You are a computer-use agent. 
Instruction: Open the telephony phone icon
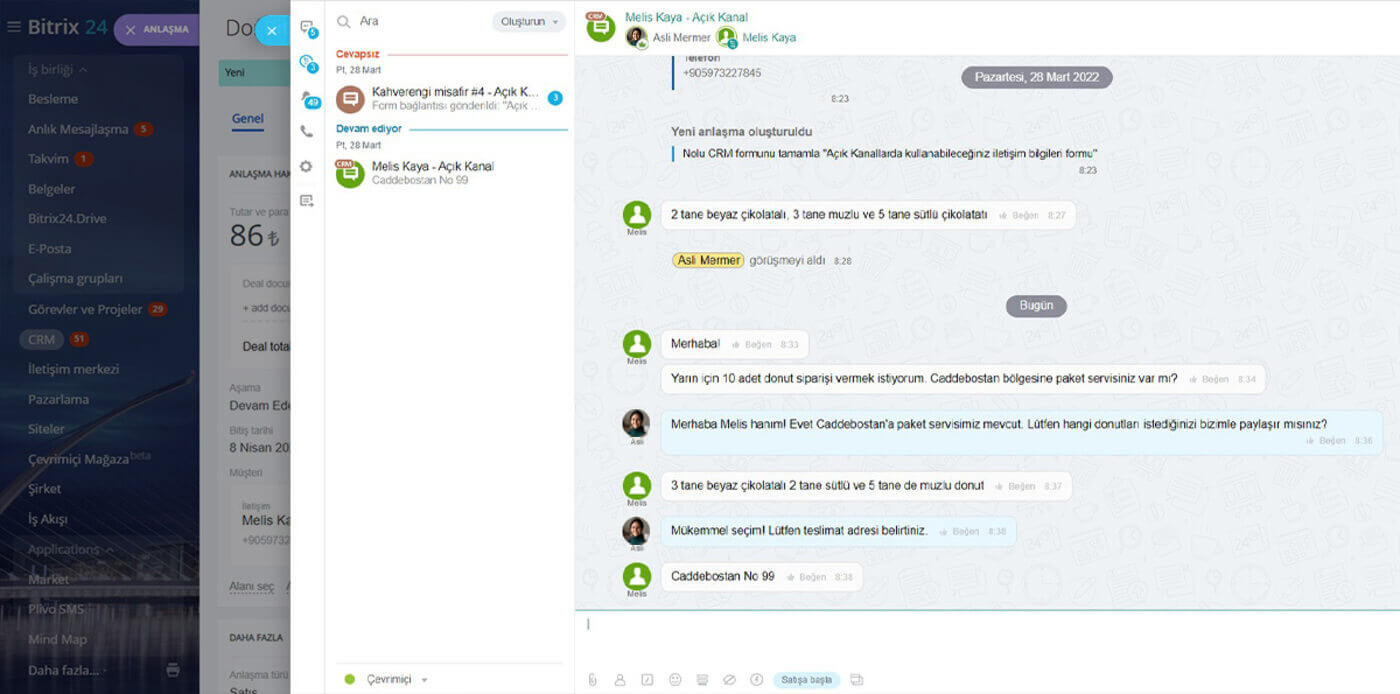pyautogui.click(x=306, y=131)
